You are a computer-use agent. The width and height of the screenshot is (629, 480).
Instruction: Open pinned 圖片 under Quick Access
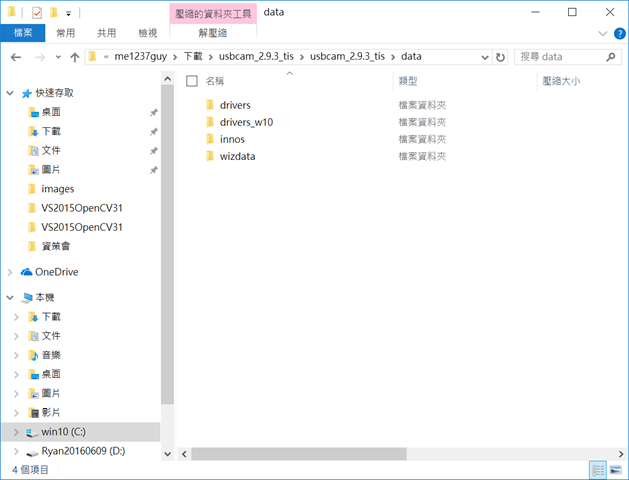tap(51, 170)
